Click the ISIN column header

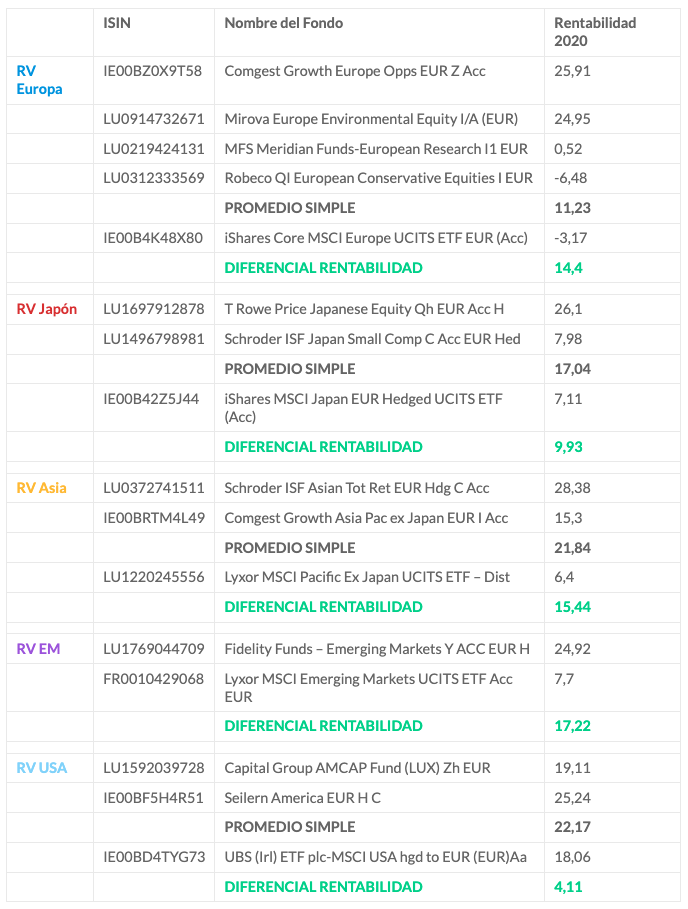pos(117,23)
